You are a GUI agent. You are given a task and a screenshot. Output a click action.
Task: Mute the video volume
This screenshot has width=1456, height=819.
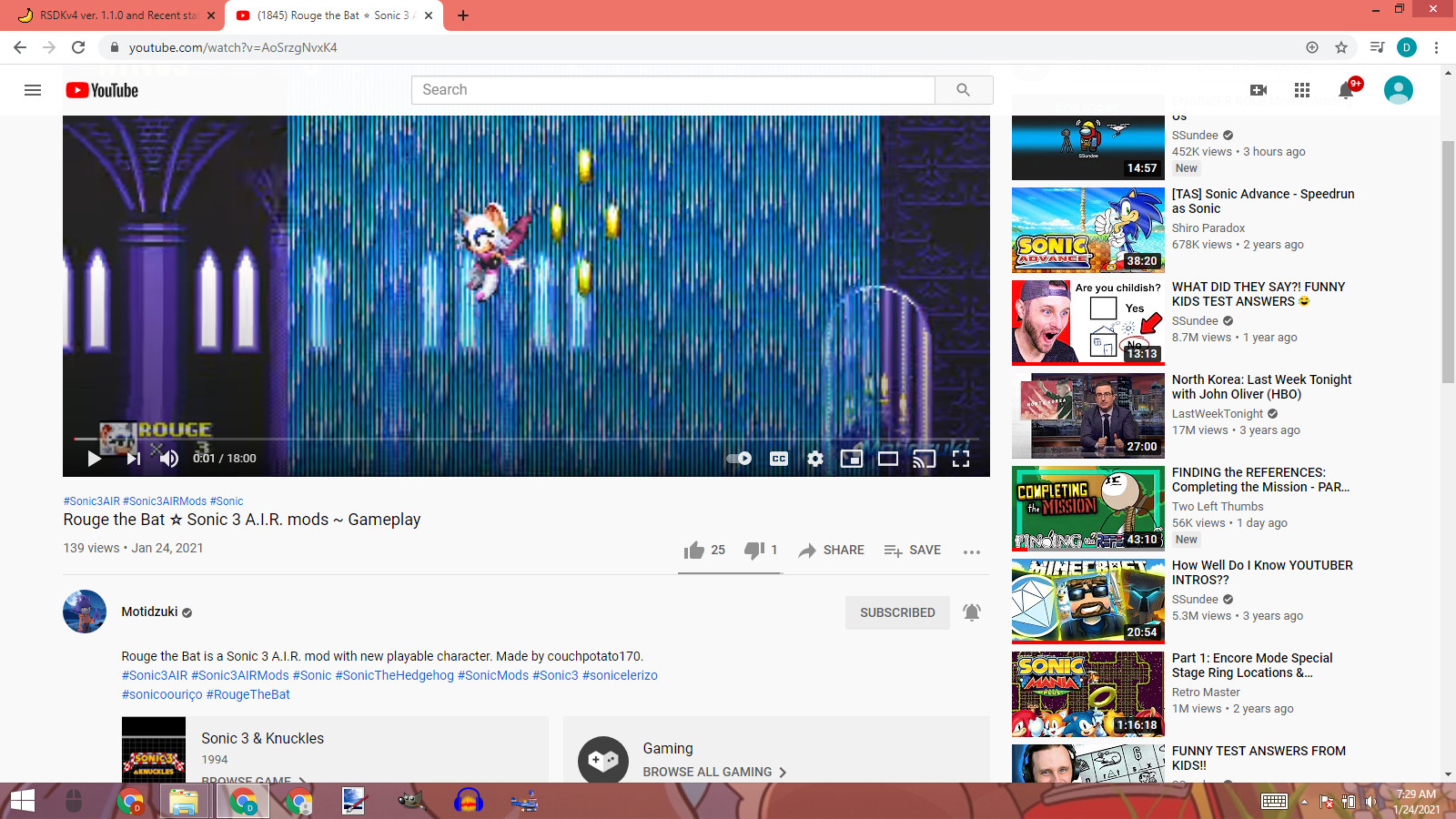[x=168, y=459]
